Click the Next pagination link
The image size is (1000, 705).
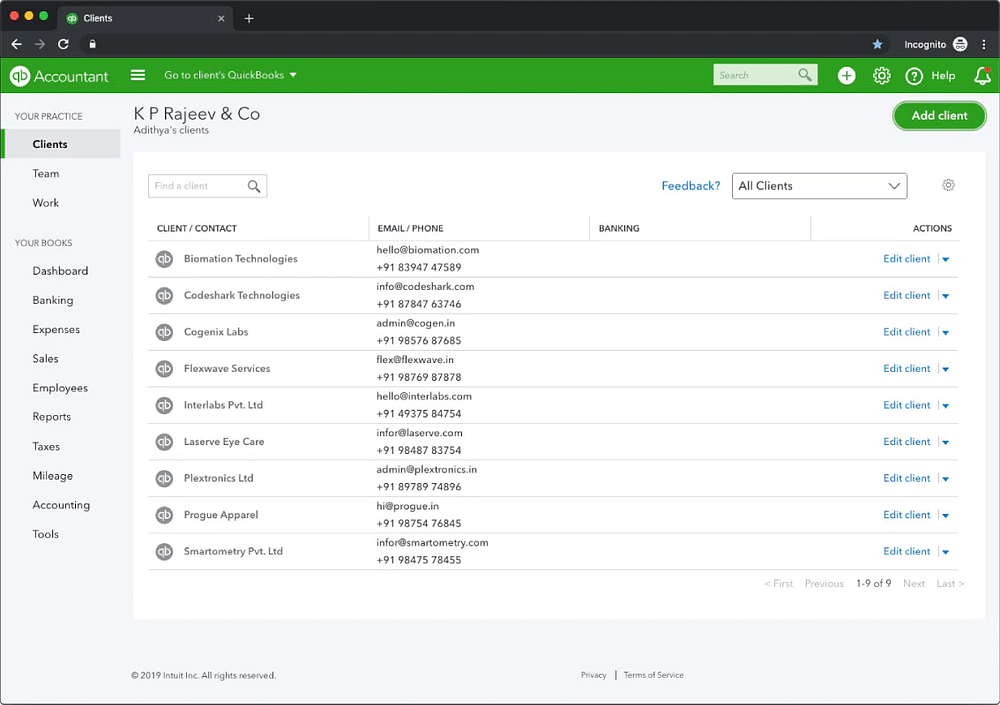(913, 584)
